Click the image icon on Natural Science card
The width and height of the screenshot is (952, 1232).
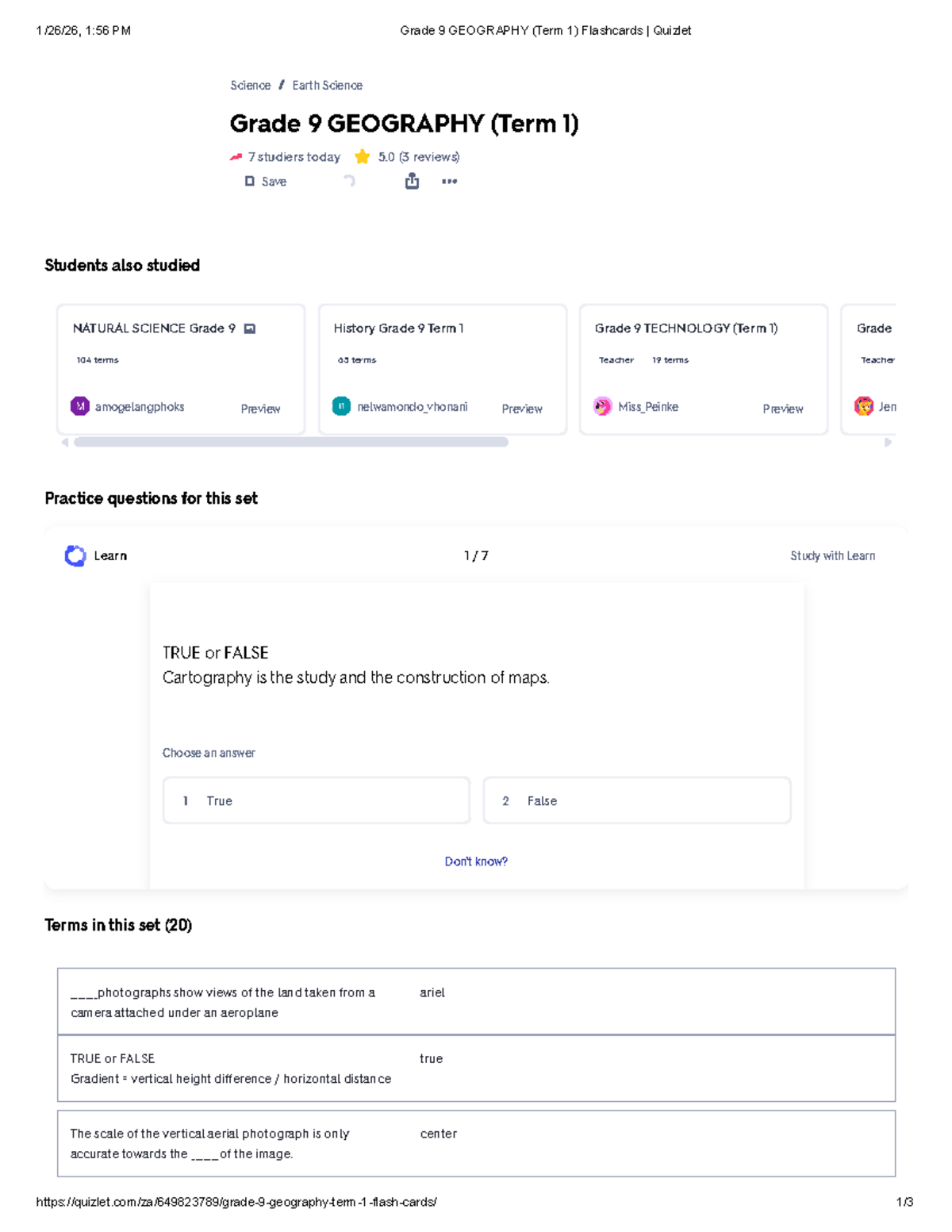250,328
